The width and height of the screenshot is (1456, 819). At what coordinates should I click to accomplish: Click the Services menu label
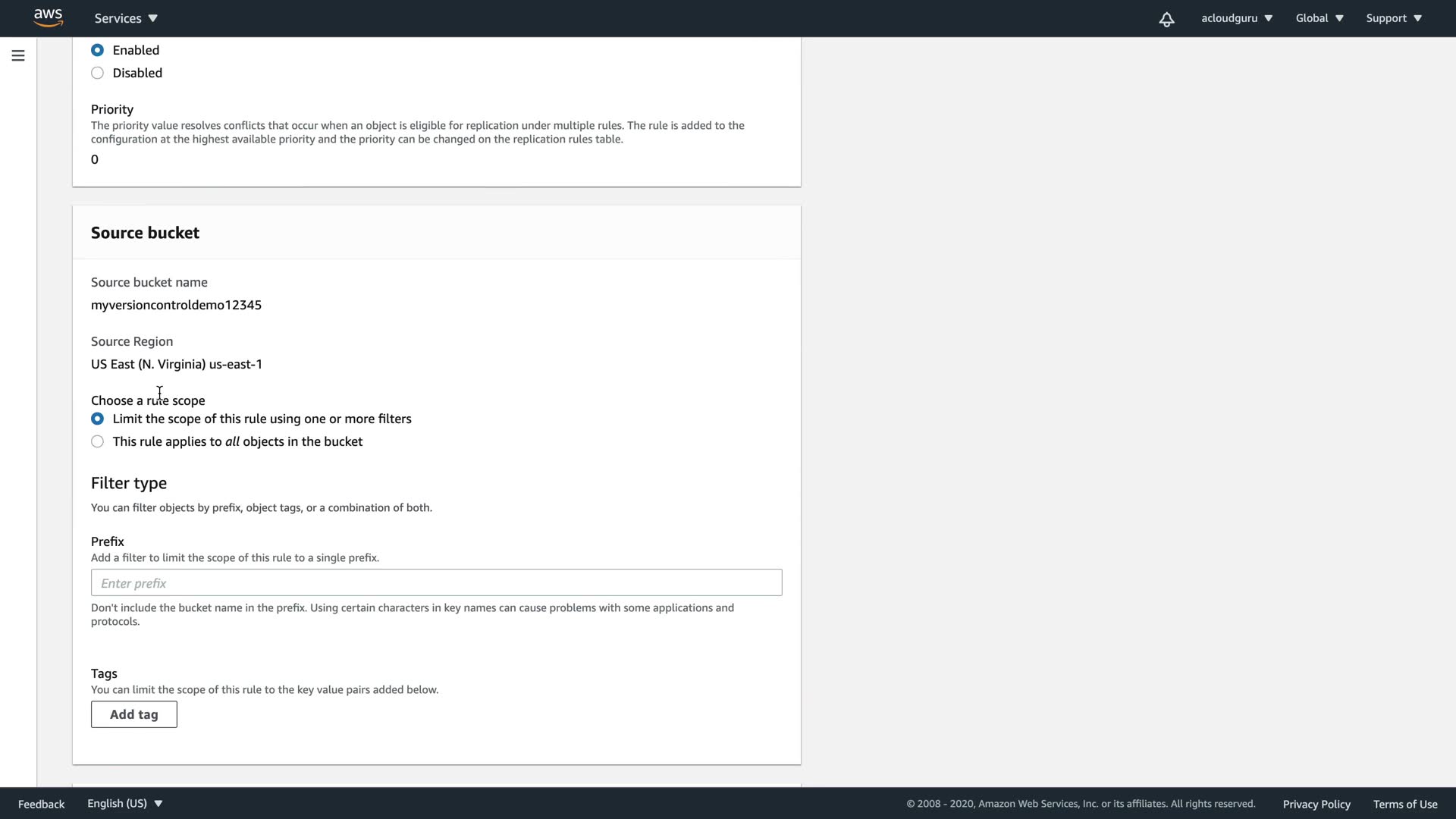(118, 18)
